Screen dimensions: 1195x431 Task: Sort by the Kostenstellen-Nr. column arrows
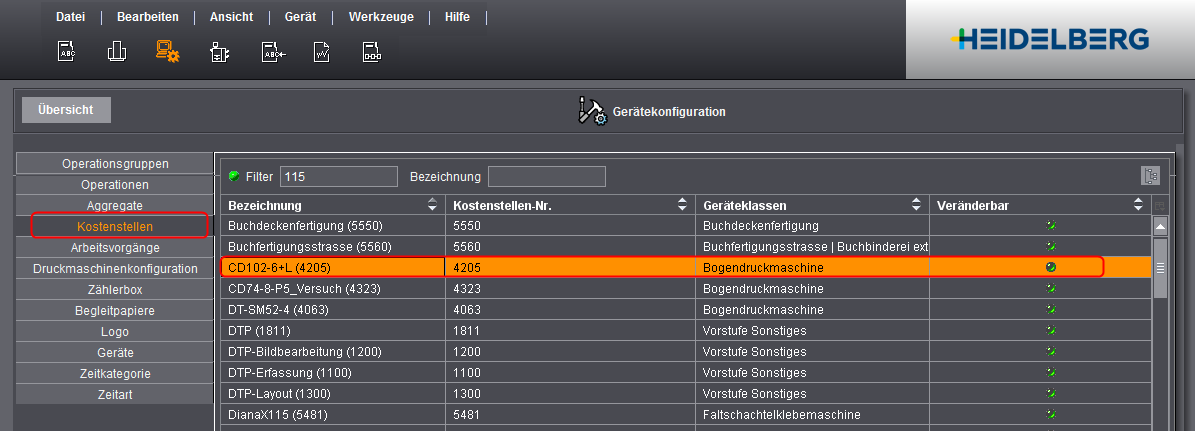coord(684,205)
